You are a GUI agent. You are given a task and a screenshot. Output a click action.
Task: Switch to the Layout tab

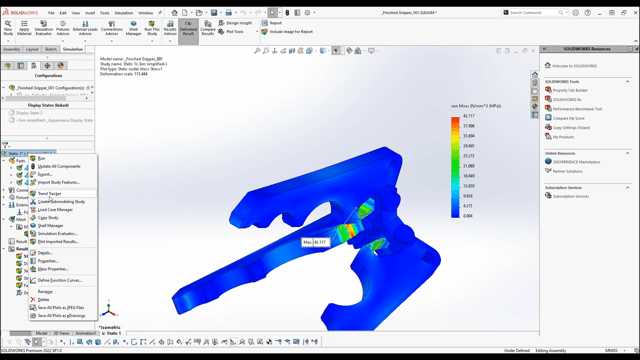click(32, 49)
